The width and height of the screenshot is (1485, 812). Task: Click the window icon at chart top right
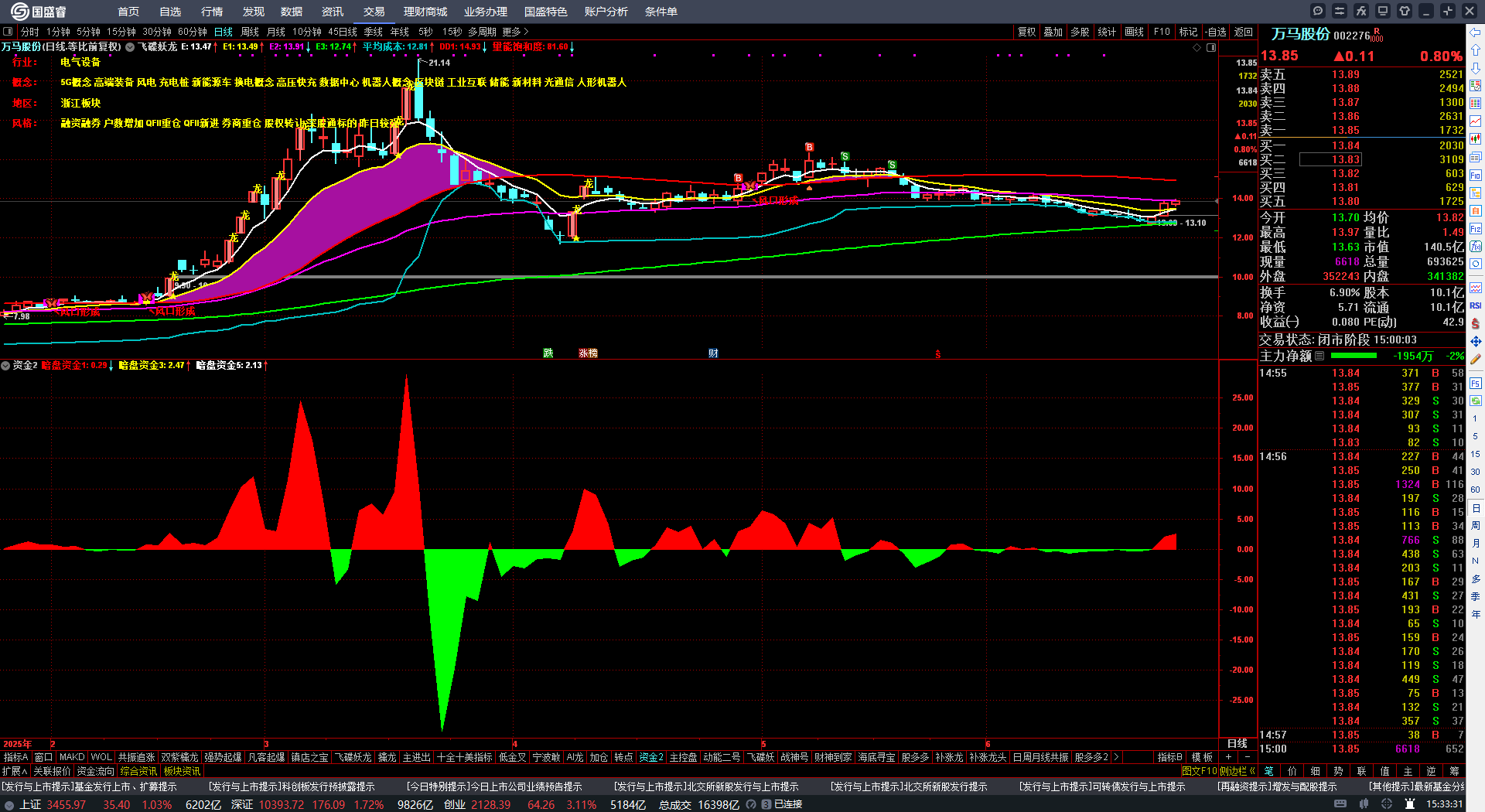tap(1211, 47)
